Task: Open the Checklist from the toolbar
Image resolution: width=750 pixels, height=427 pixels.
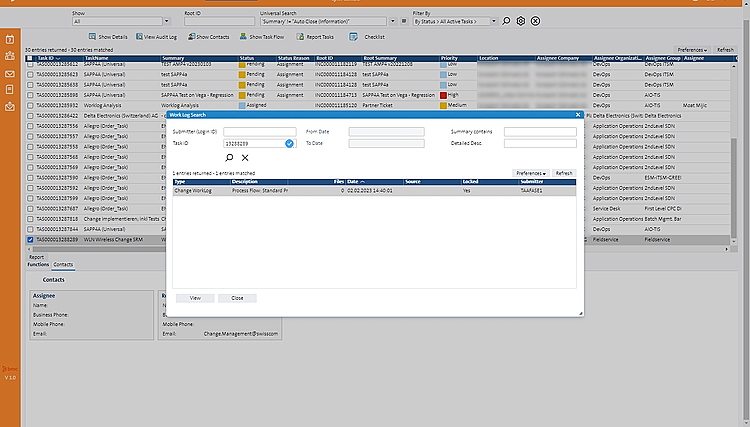Action: pos(367,36)
